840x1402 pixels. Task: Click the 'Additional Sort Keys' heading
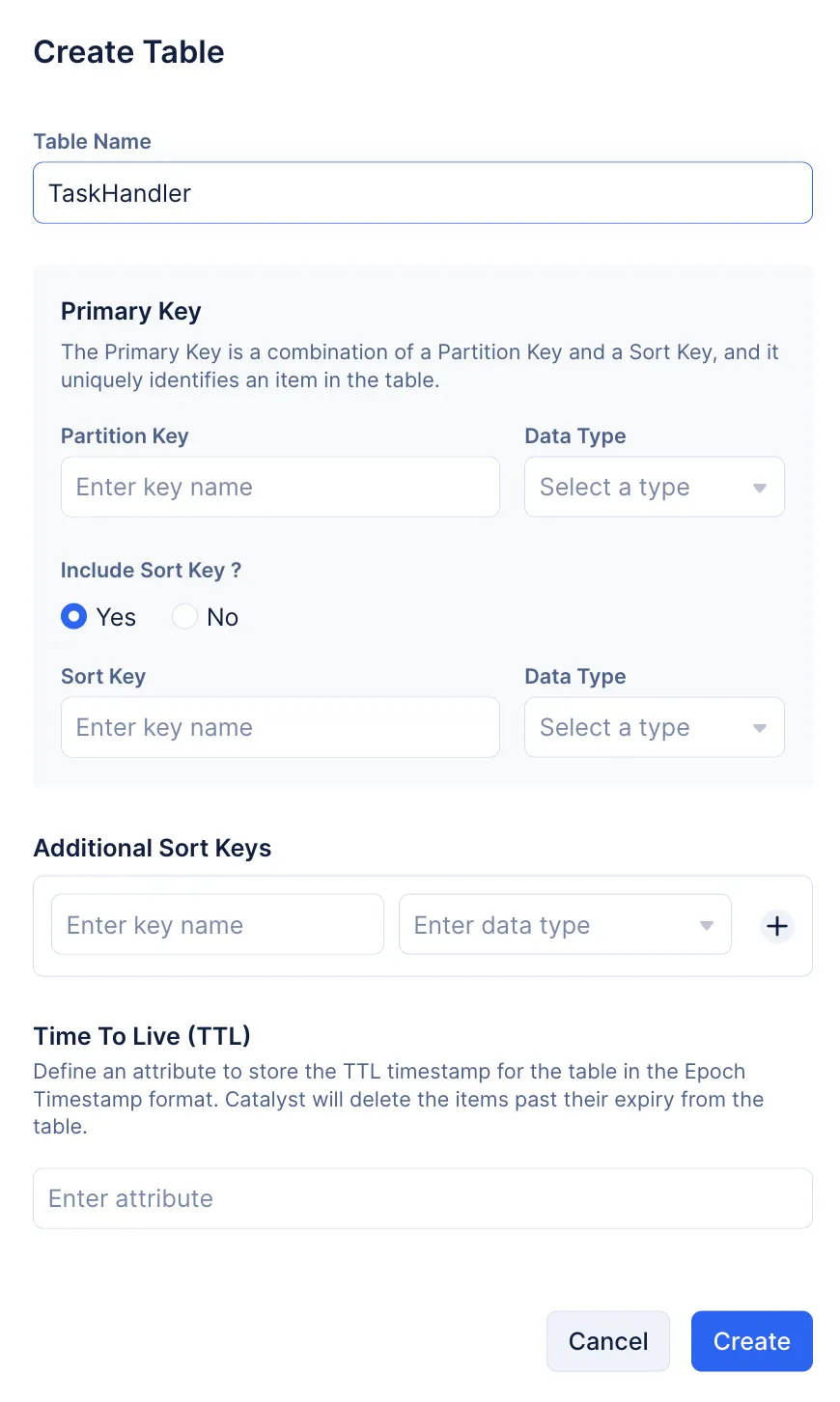click(153, 849)
